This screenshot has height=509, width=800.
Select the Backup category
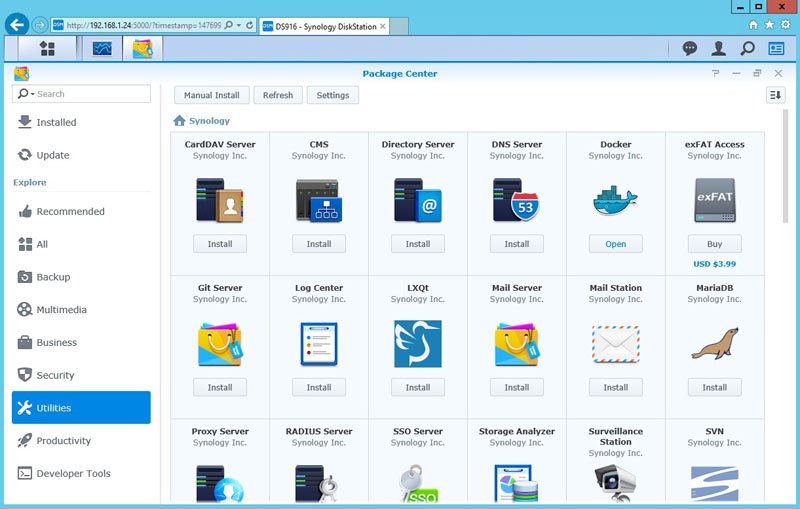tap(81, 277)
